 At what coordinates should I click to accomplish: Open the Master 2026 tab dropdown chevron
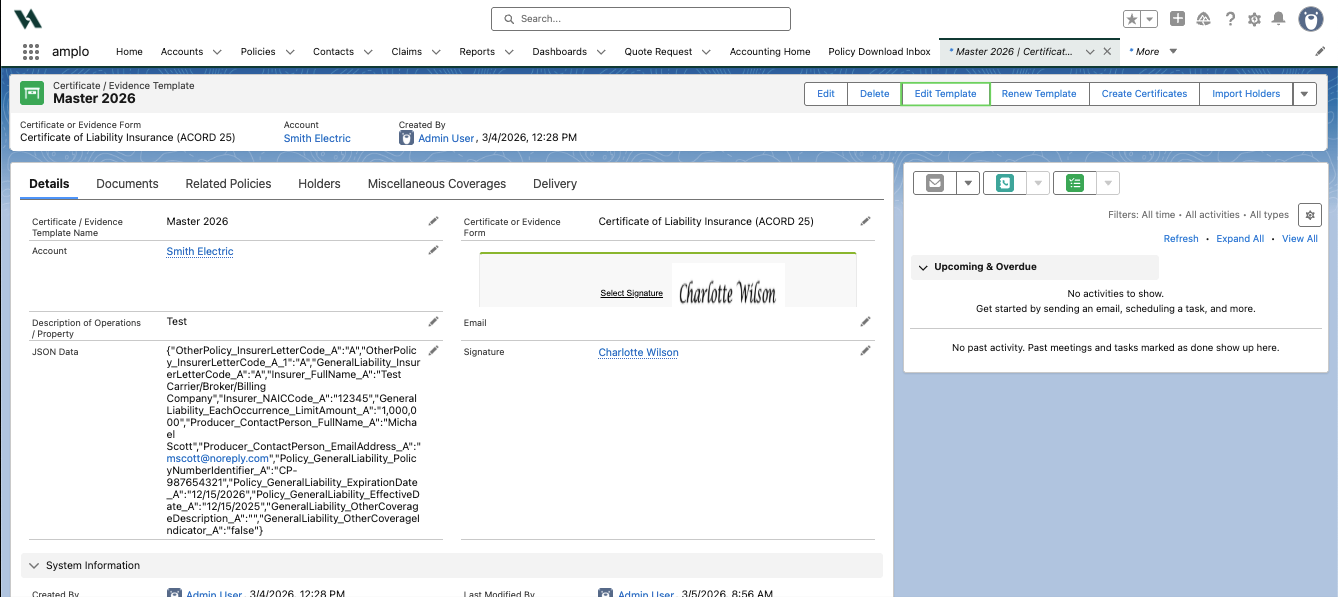pos(1089,52)
